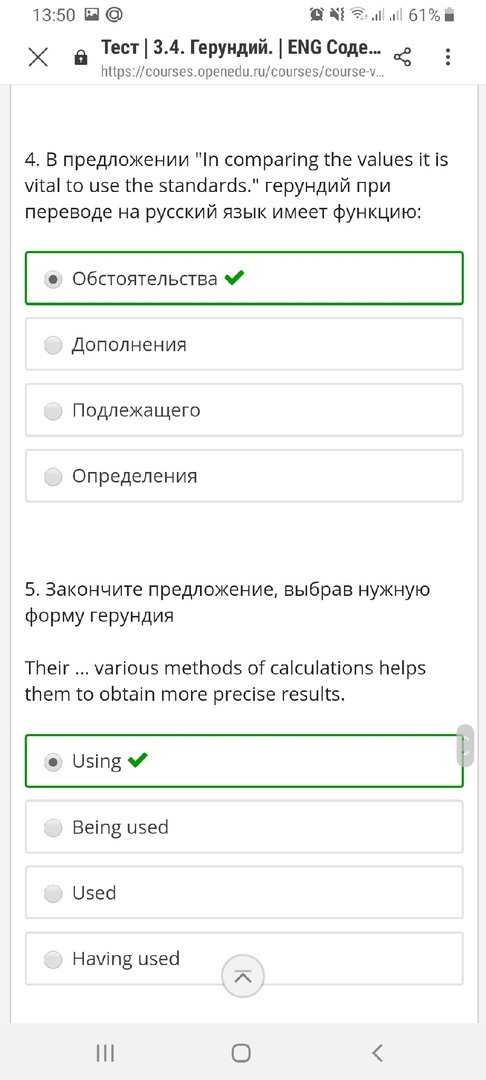The height and width of the screenshot is (1080, 486).
Task: Tap the courses.openedu.ru URL text
Action: [x=242, y=71]
